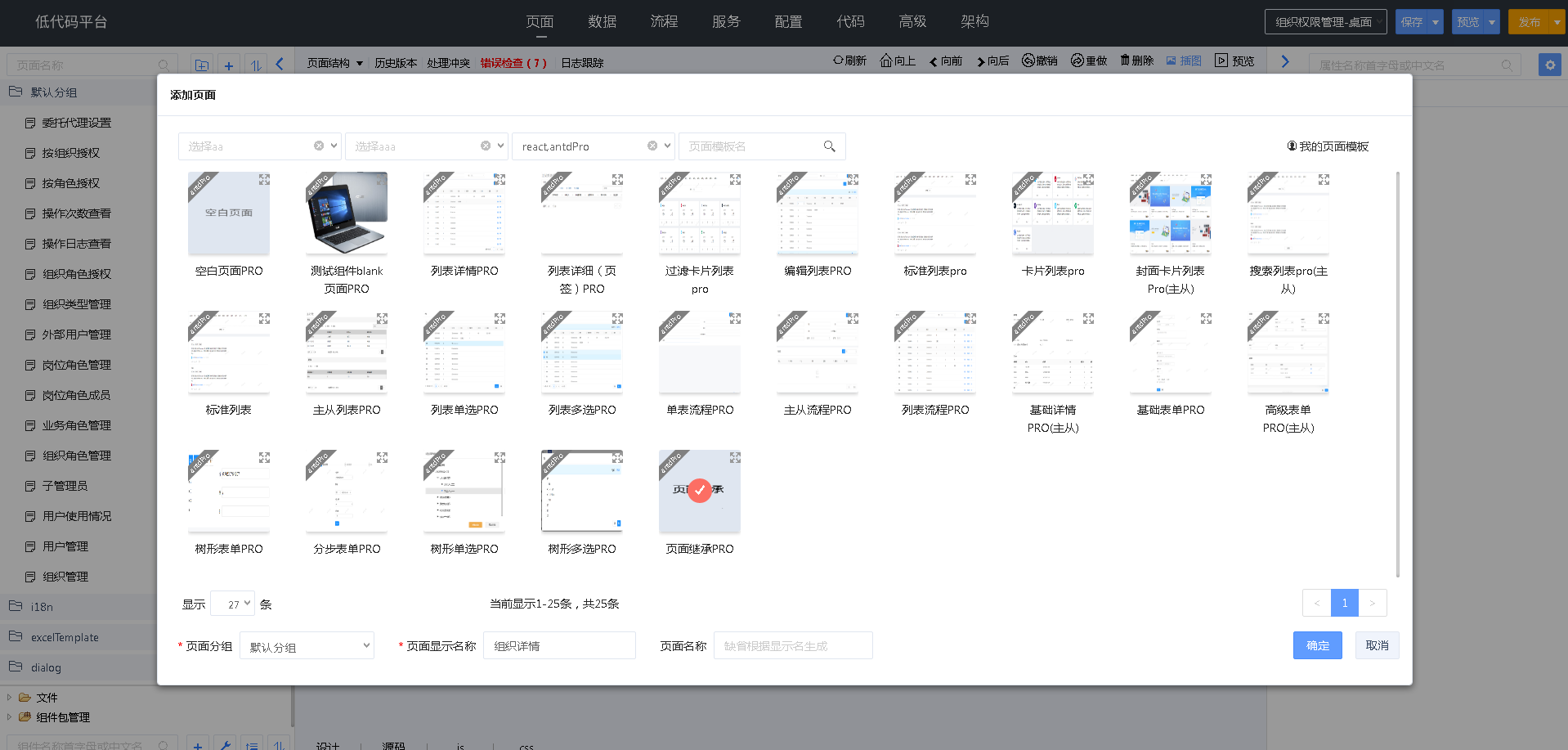Open fullscreen preview of 空白页面PRO template
This screenshot has height=750, width=1568.
tap(263, 179)
